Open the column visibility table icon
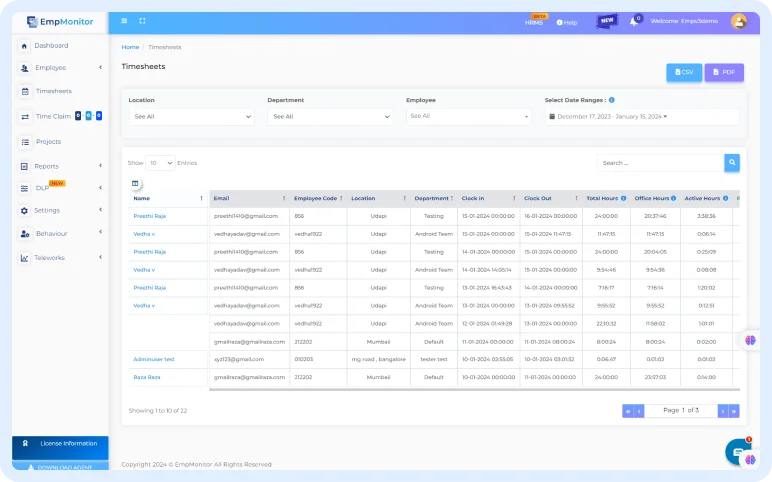Viewport: 772px width, 482px height. click(x=135, y=183)
